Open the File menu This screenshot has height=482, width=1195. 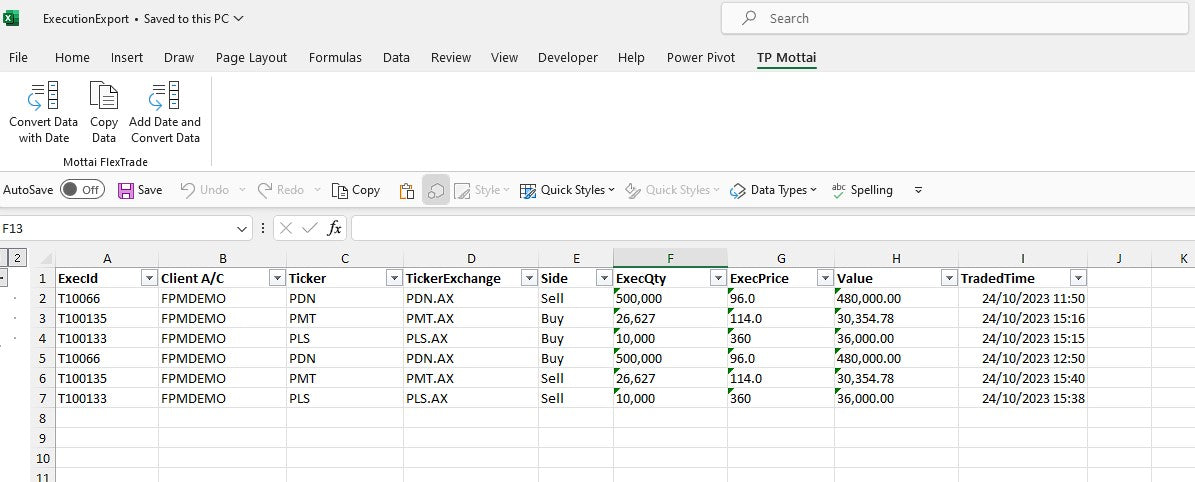pyautogui.click(x=18, y=57)
